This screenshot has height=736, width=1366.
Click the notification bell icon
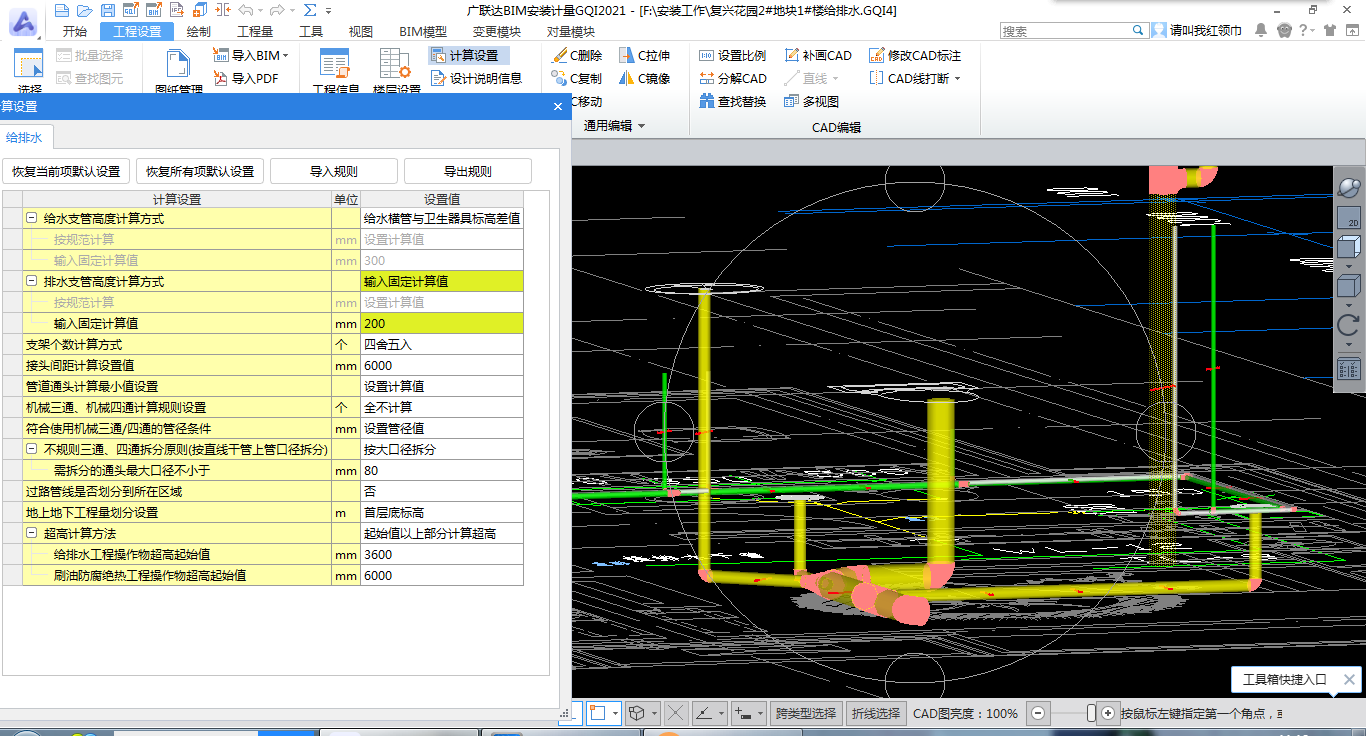[x=1262, y=31]
